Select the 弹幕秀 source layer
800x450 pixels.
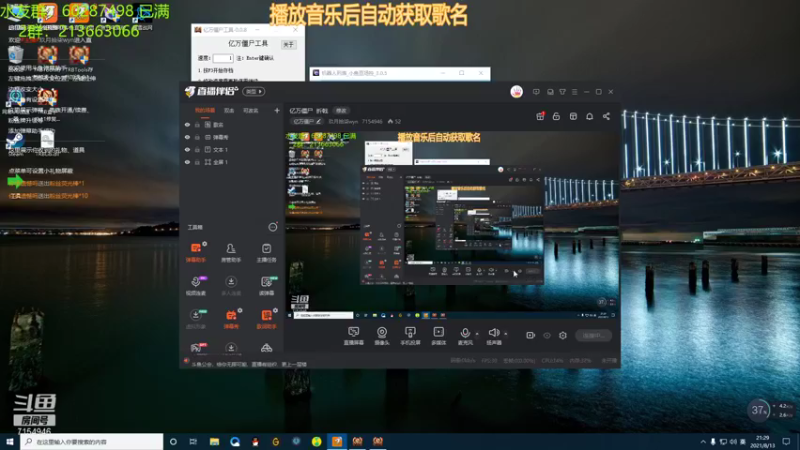point(231,137)
